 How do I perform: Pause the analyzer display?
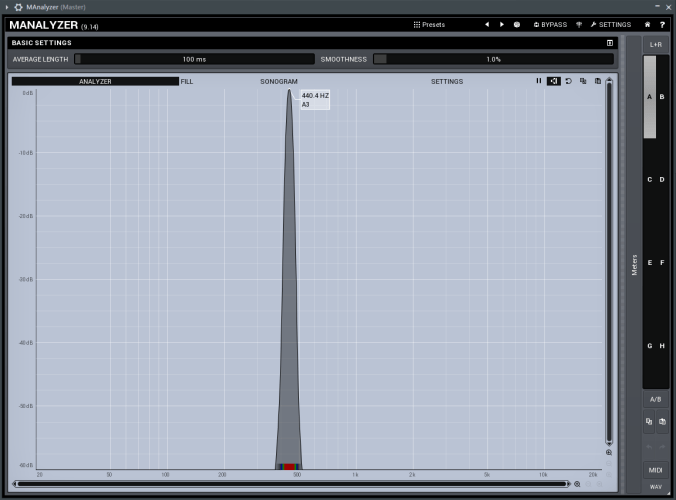[x=538, y=81]
